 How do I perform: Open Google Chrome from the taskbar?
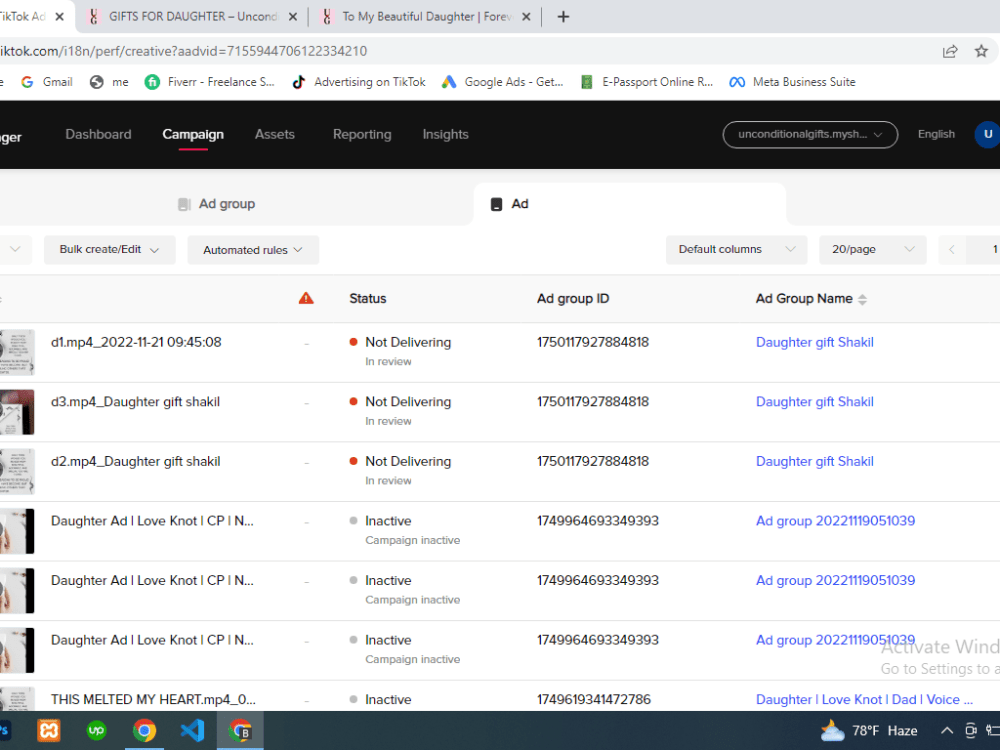[x=144, y=730]
